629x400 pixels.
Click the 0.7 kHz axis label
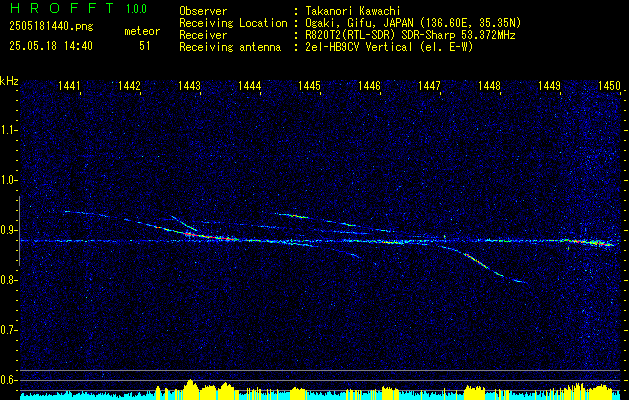click(x=8, y=330)
